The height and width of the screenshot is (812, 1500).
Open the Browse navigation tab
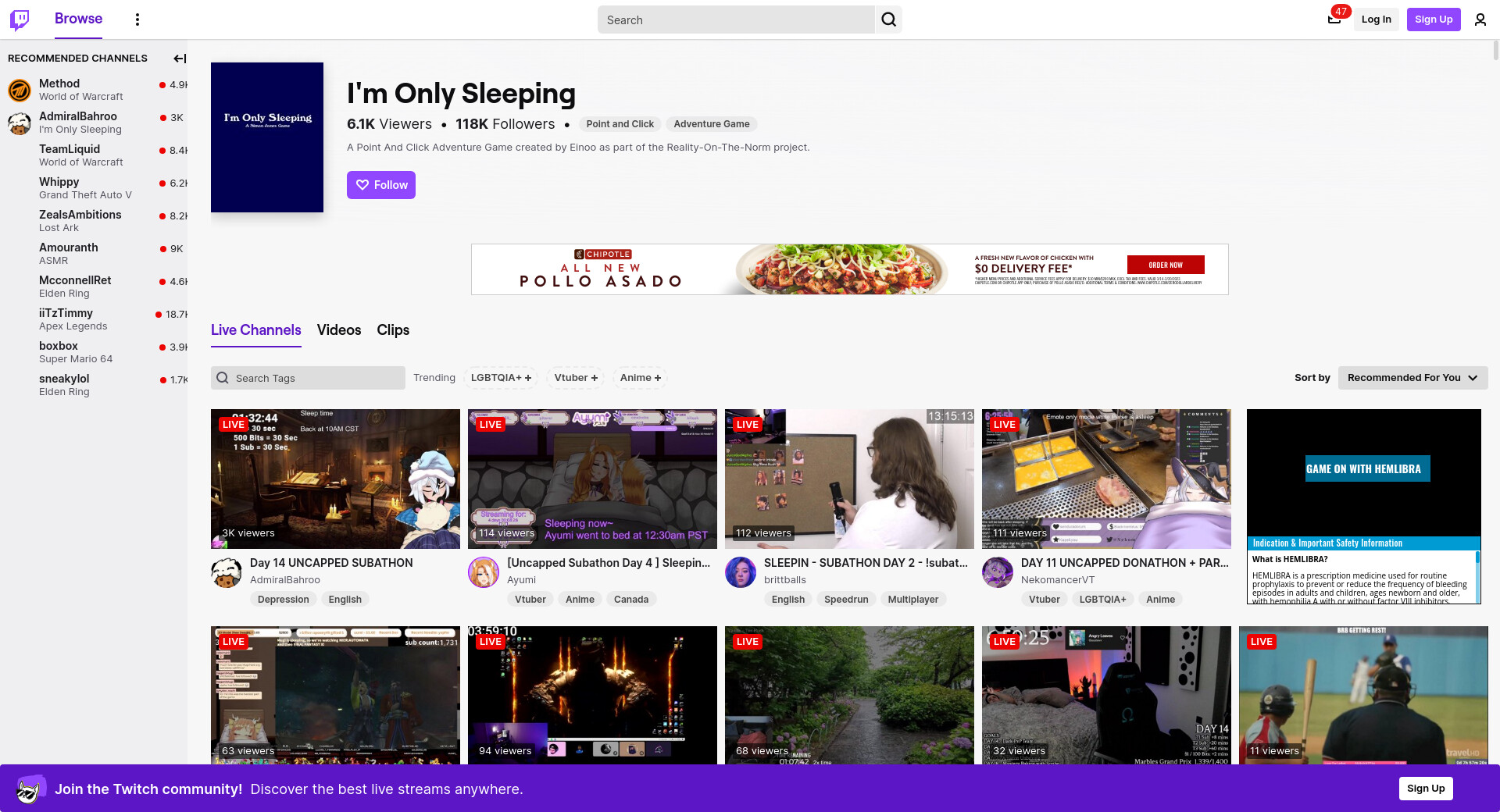tap(78, 20)
